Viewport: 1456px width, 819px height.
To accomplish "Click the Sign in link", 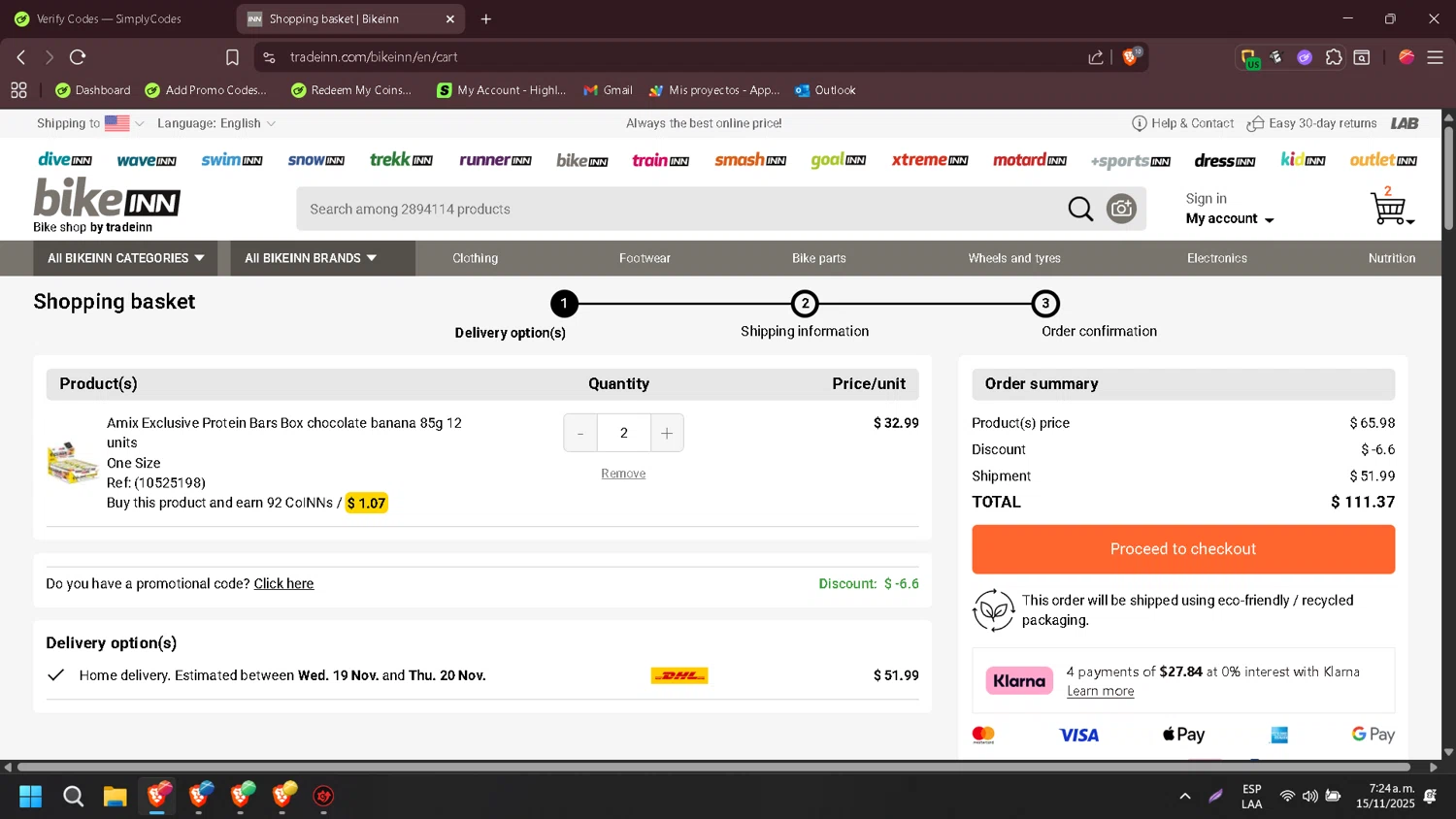I will coord(1207,198).
